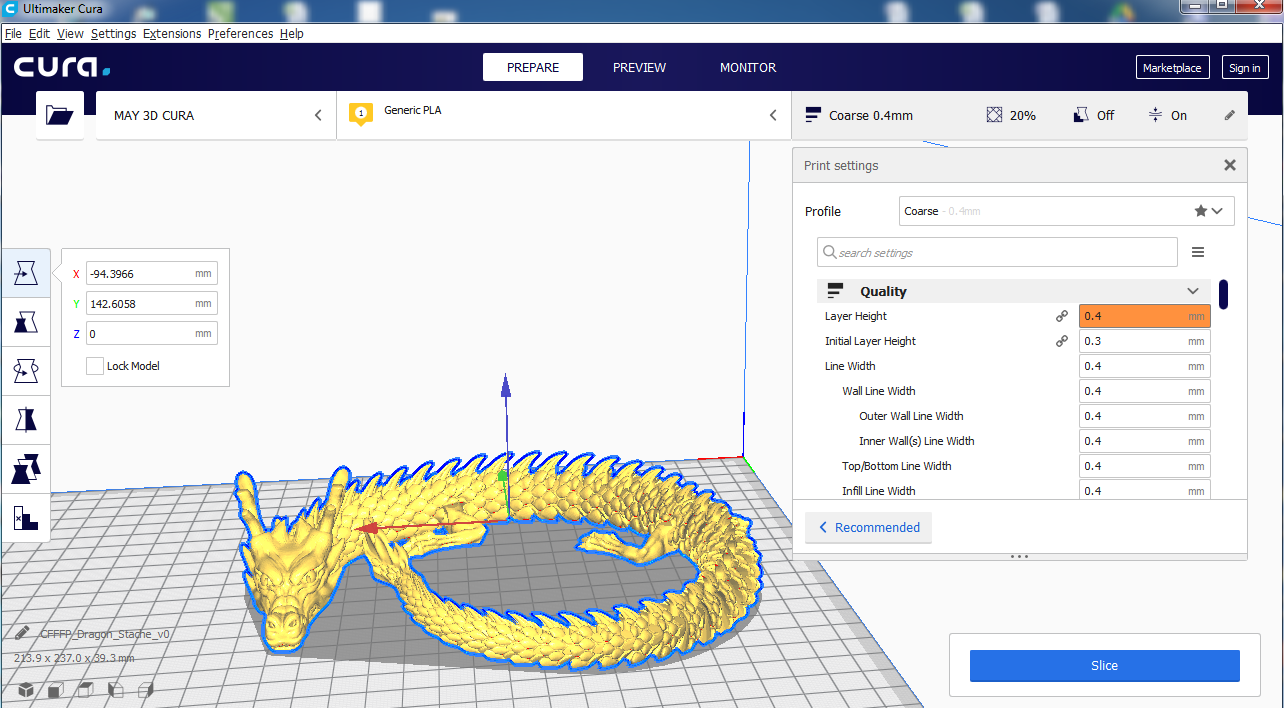1284x708 pixels.
Task: Switch to 3D perspective view cube
Action: coord(25,689)
